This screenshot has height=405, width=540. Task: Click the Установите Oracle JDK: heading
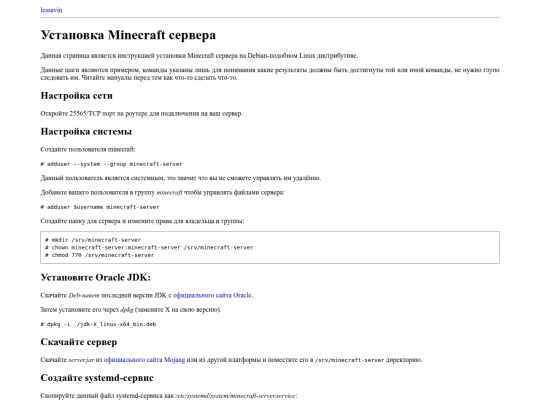coord(95,277)
